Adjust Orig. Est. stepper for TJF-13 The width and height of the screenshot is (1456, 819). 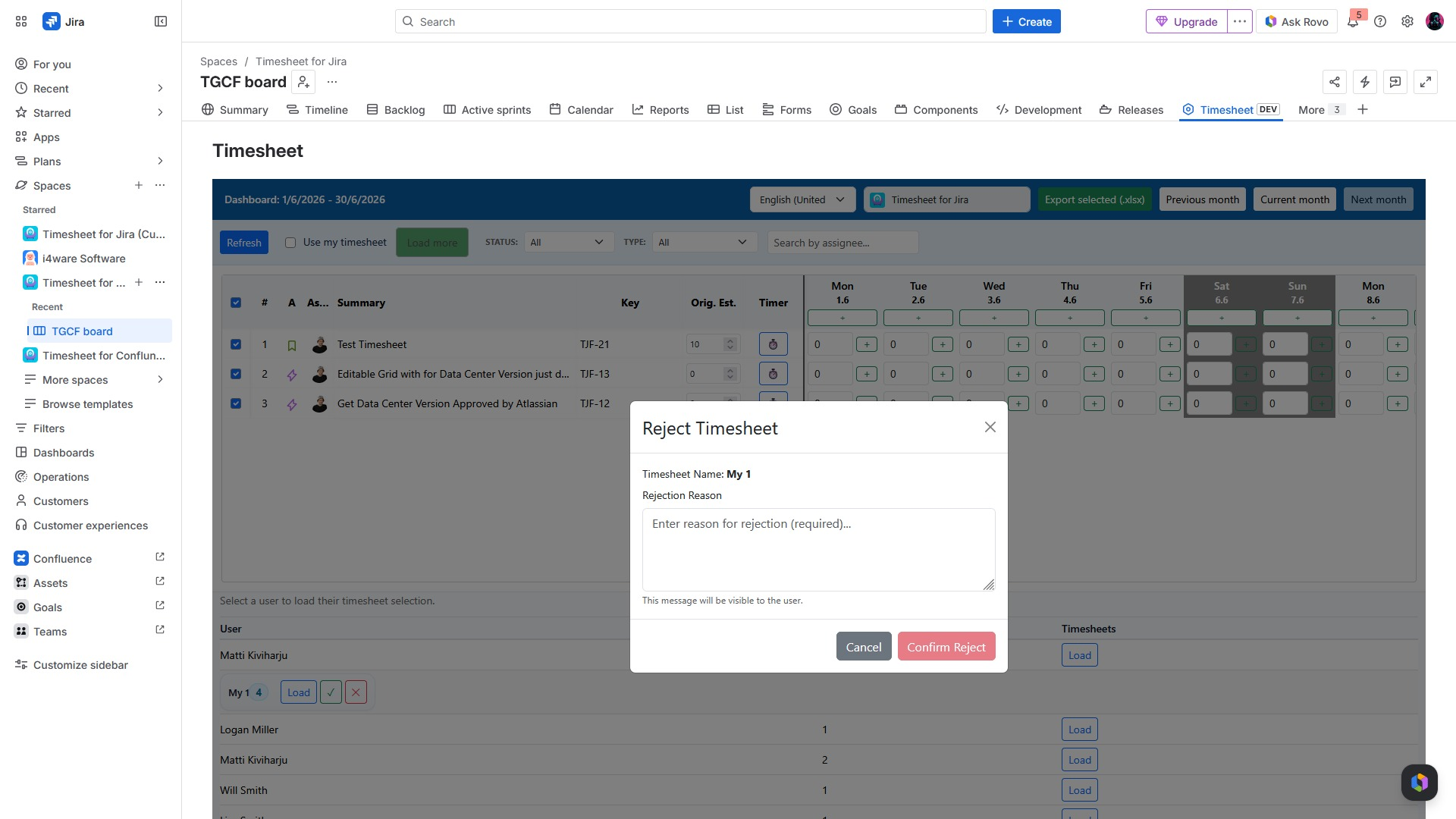pos(730,374)
